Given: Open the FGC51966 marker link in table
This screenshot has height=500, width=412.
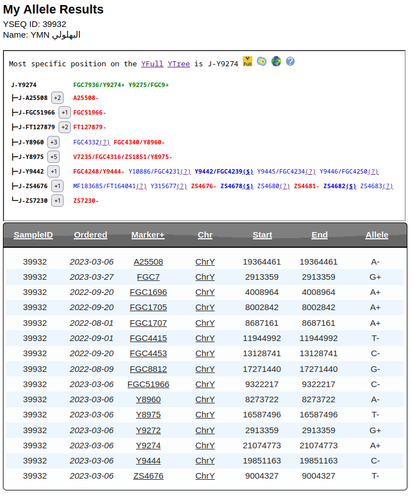Looking at the screenshot, I should click(x=148, y=384).
